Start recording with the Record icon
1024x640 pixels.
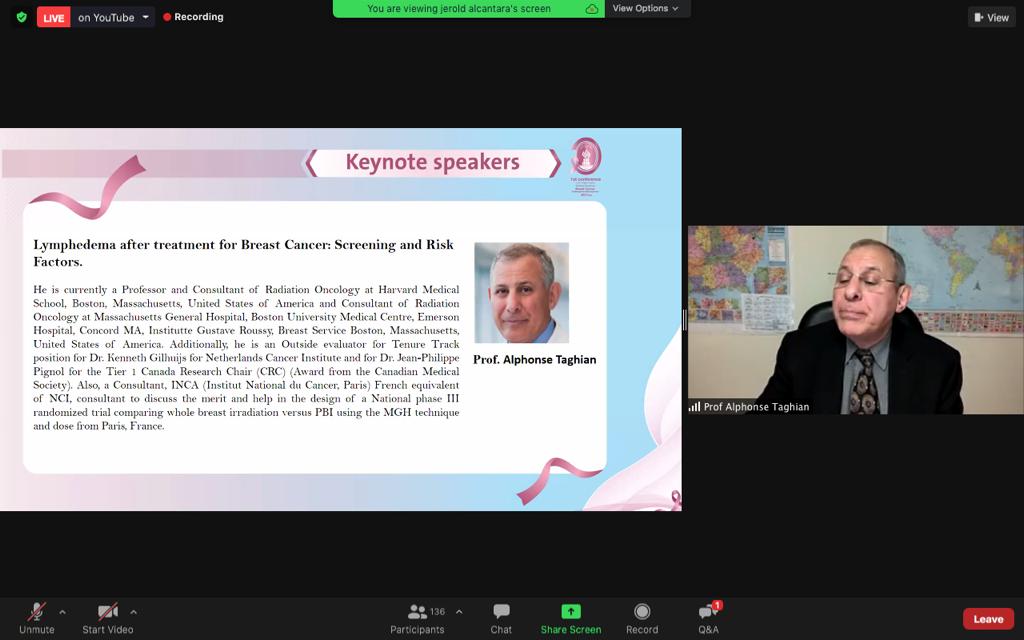642,612
